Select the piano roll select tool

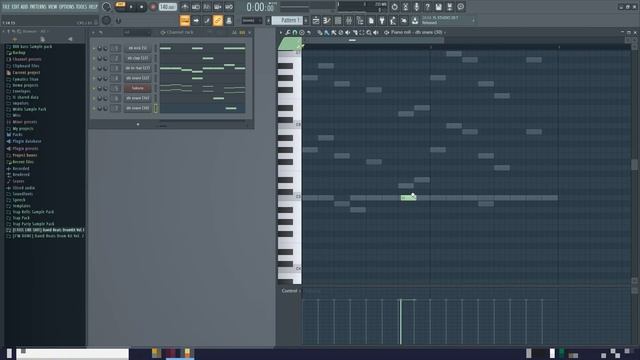pos(362,32)
